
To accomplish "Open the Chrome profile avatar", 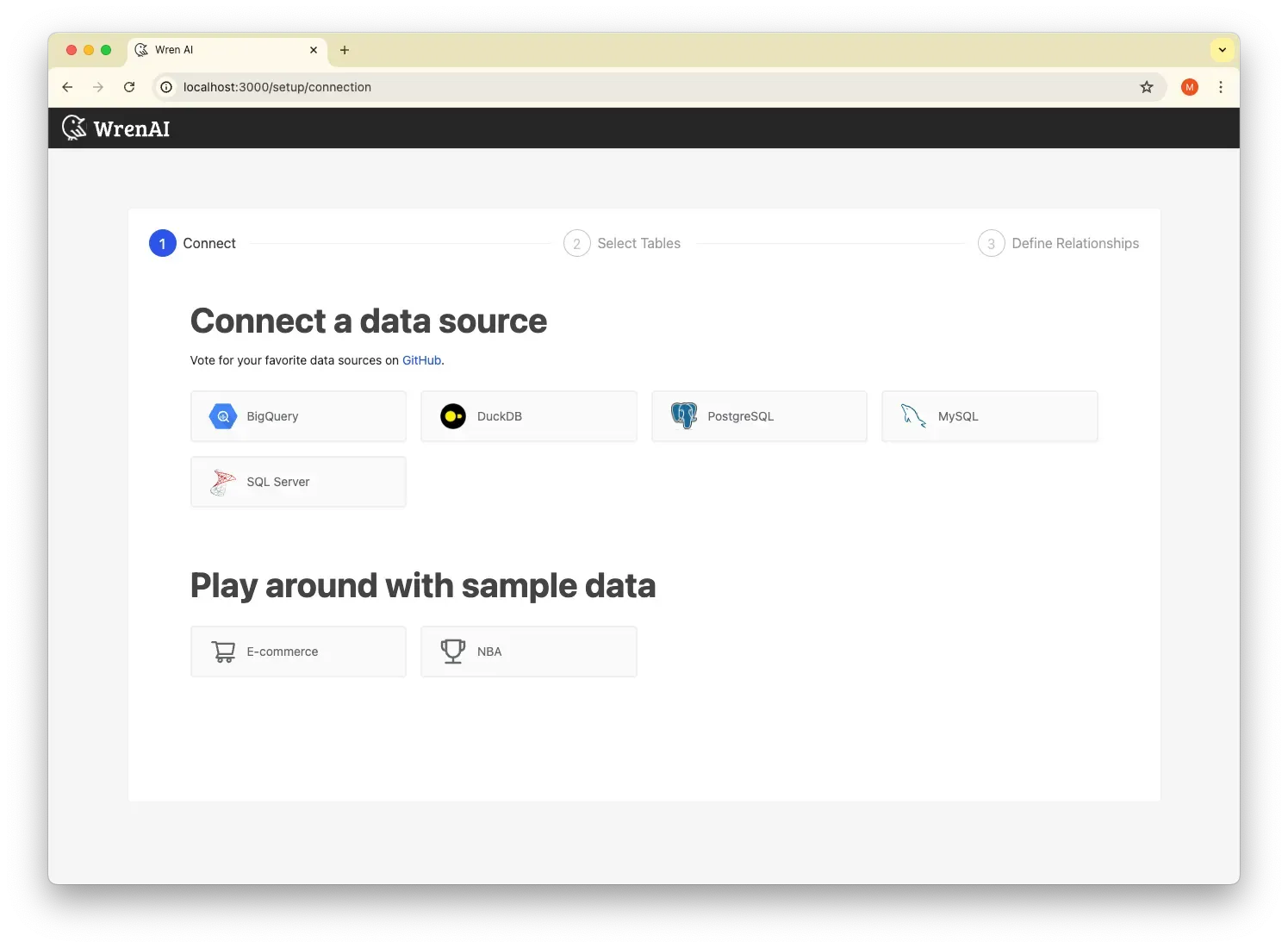I will click(1190, 87).
